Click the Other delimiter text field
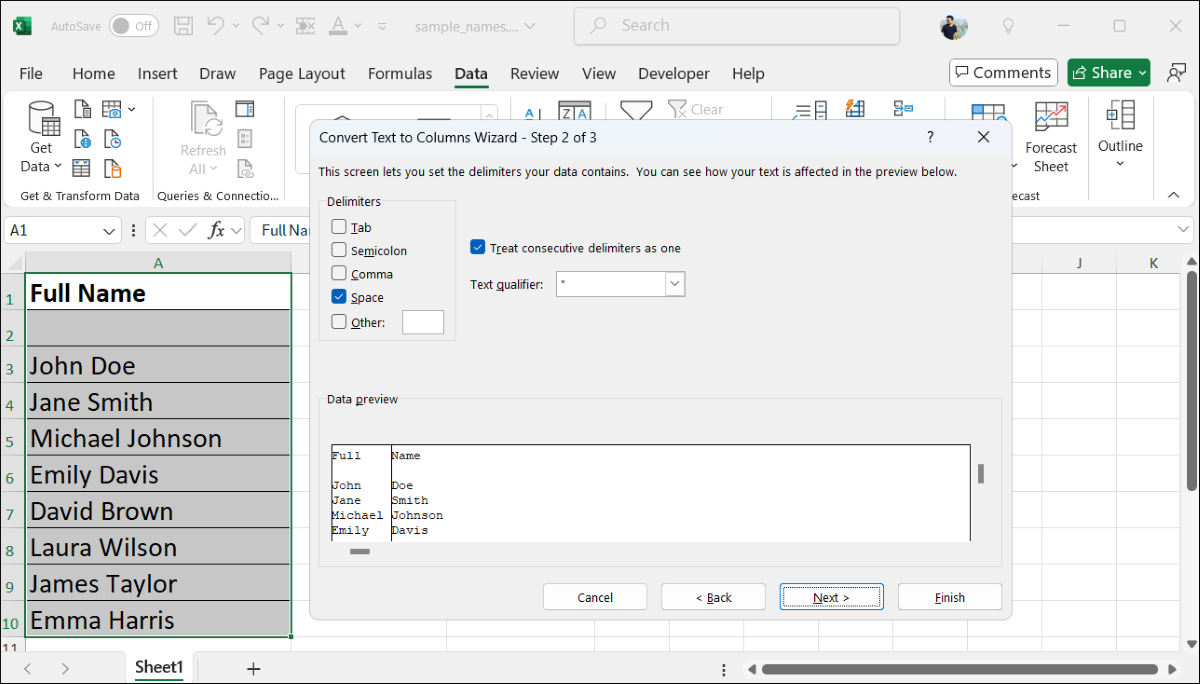This screenshot has width=1200, height=684. 423,322
